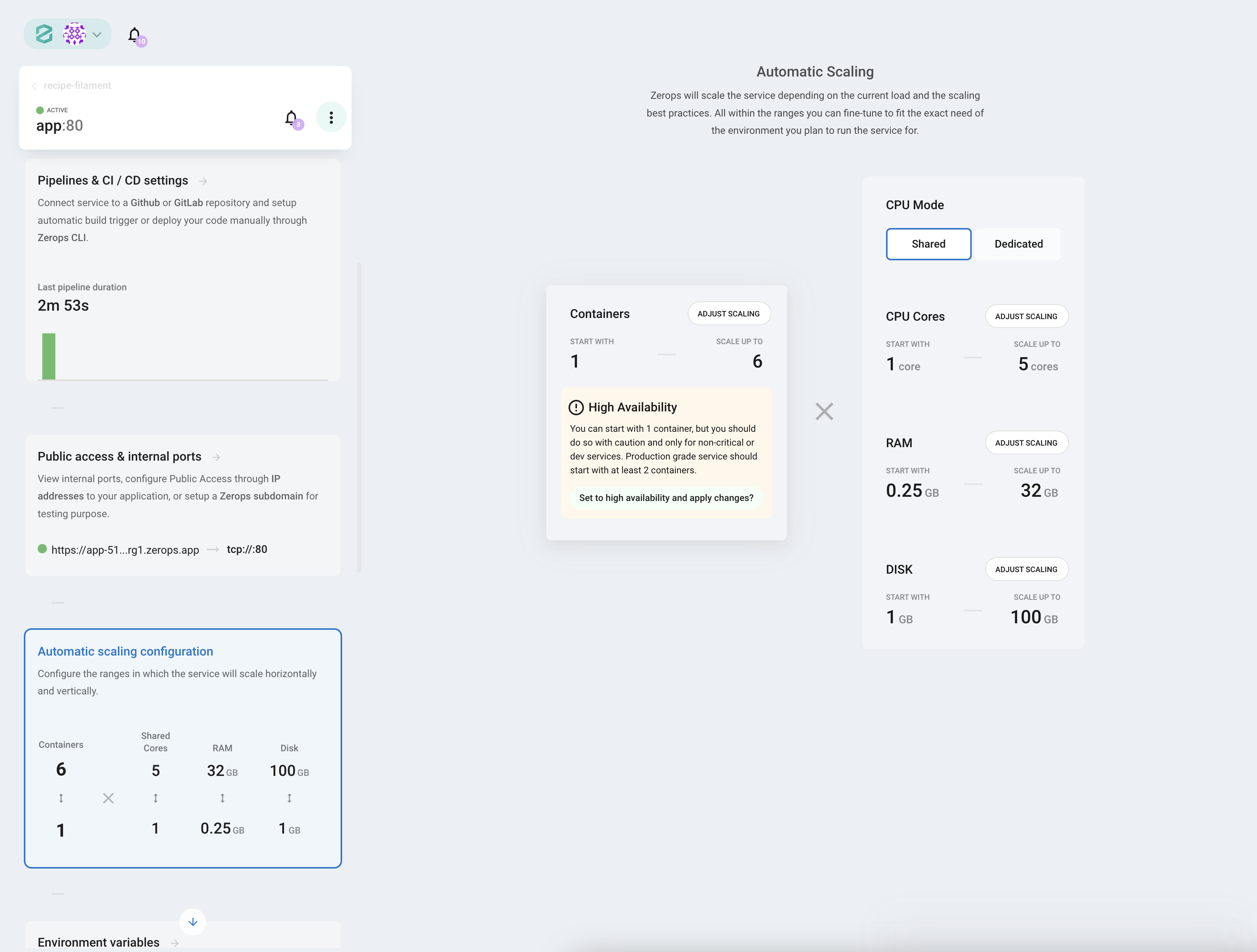Click the High Availability warning icon
1257x952 pixels.
coord(576,408)
